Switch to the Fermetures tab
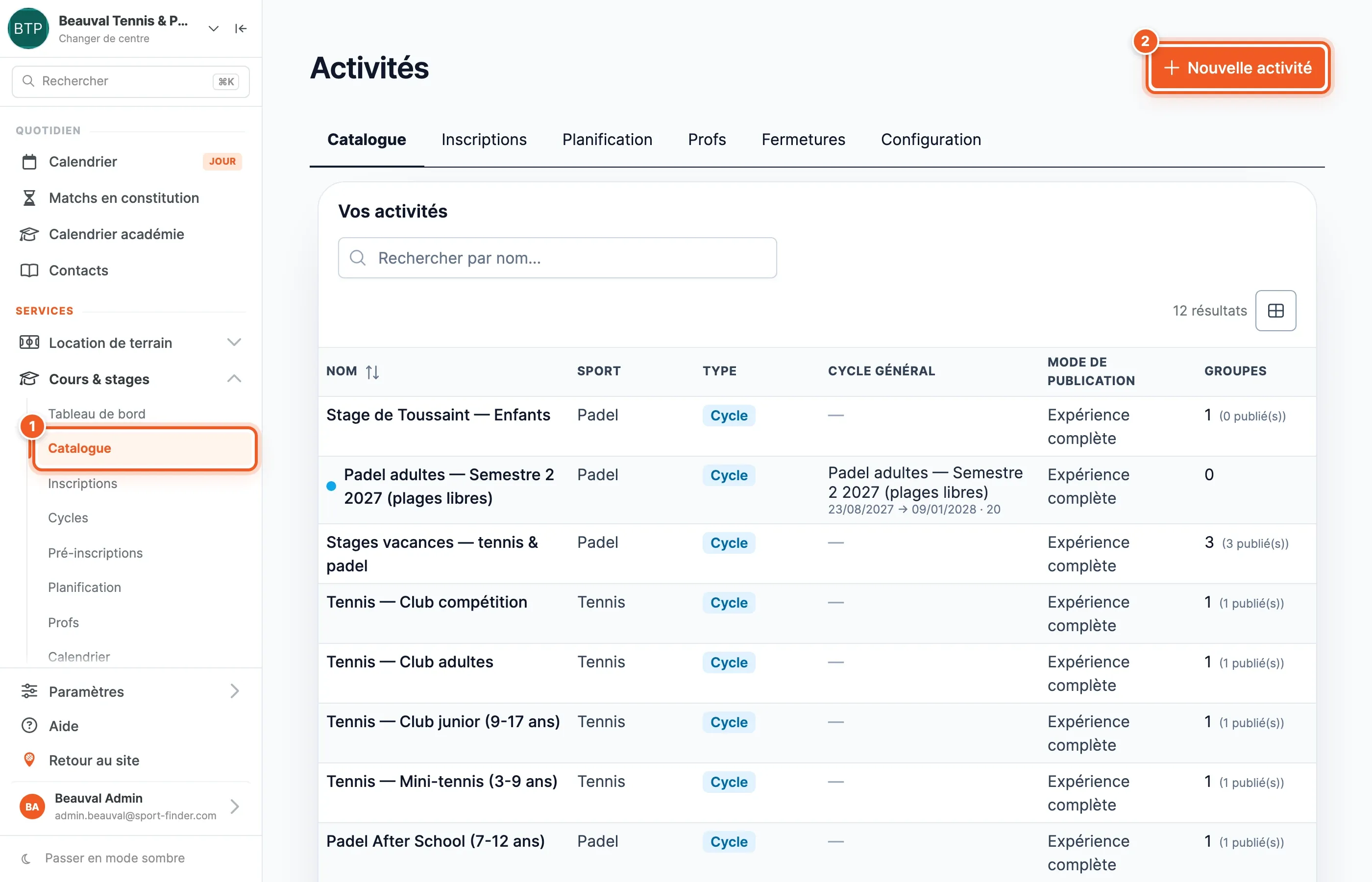This screenshot has height=882, width=1372. (x=803, y=139)
